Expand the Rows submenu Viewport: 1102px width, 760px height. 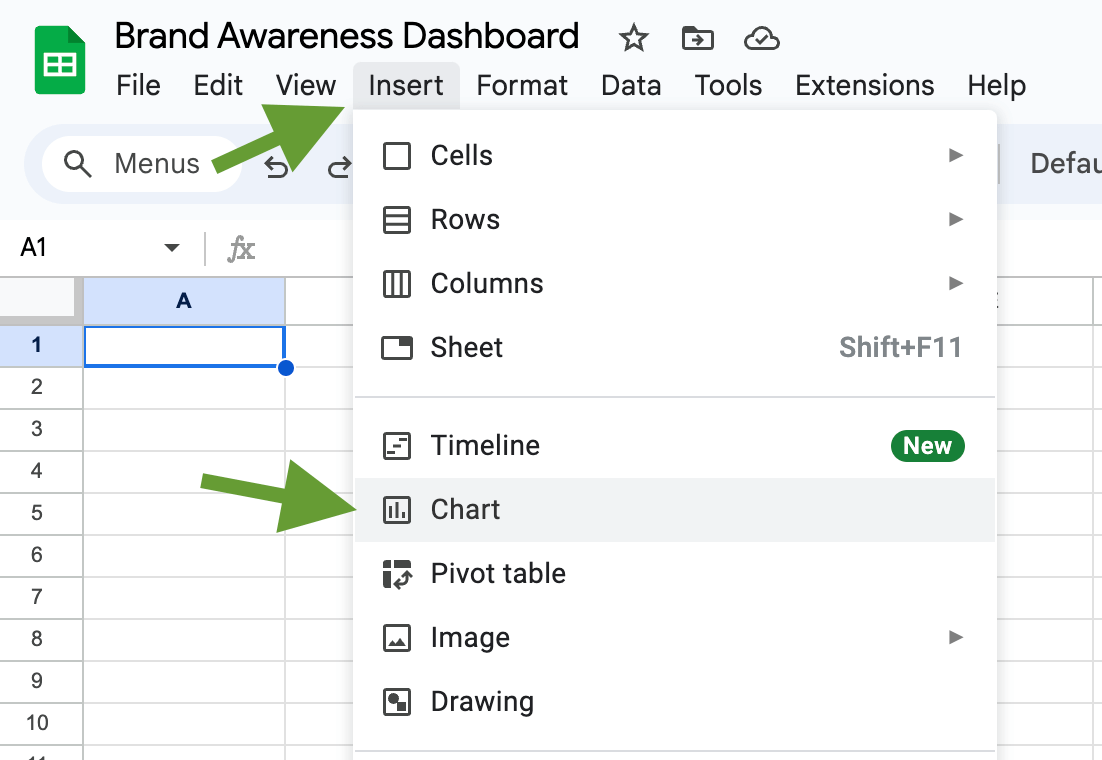675,219
